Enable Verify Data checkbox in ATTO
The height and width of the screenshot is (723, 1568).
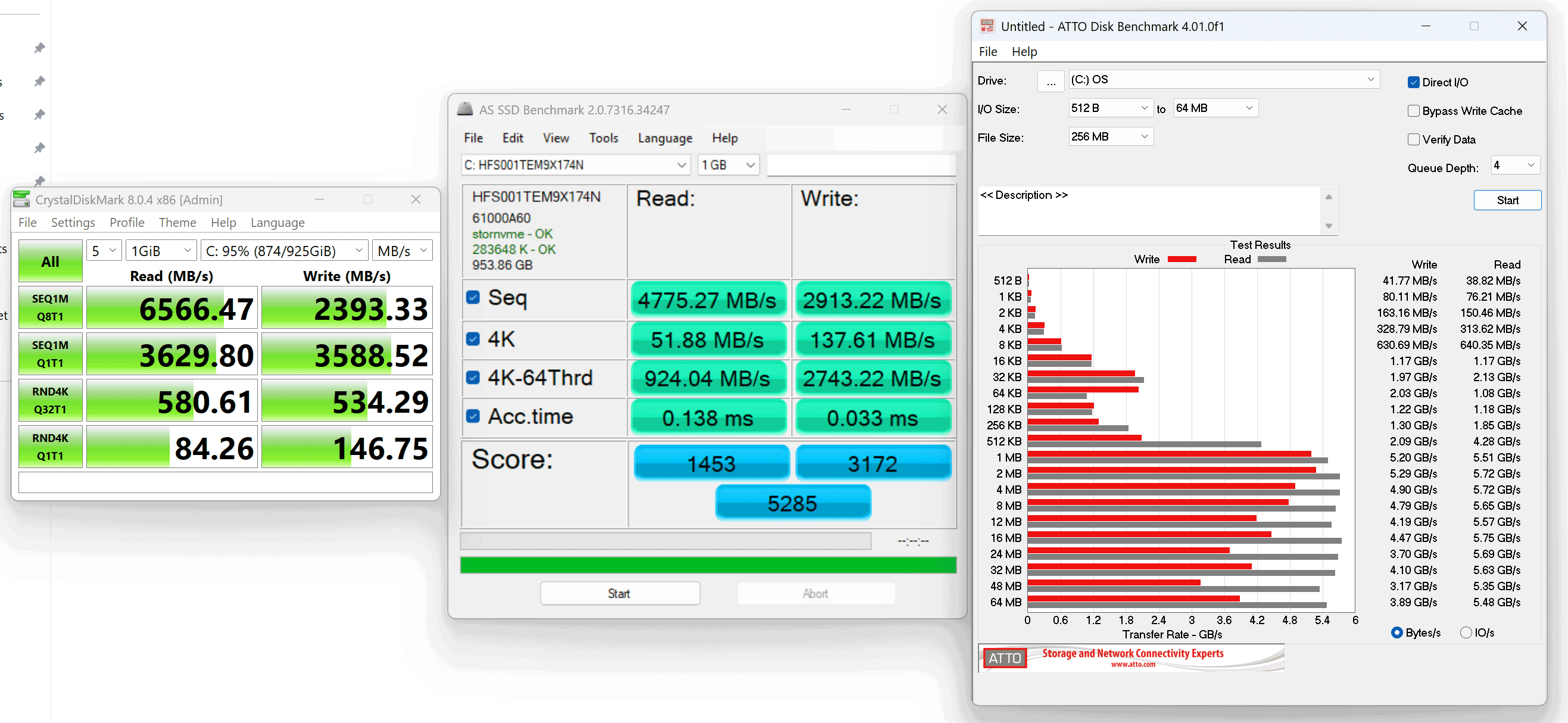tap(1413, 139)
